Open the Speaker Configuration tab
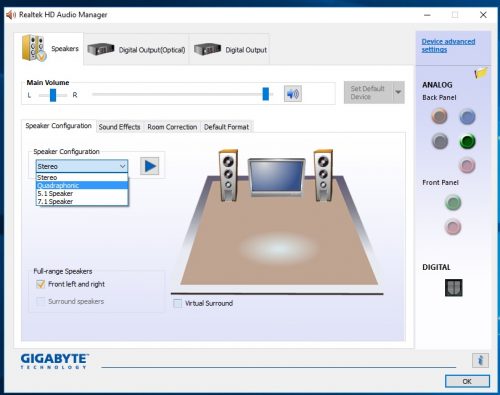500x395 pixels. coord(59,126)
